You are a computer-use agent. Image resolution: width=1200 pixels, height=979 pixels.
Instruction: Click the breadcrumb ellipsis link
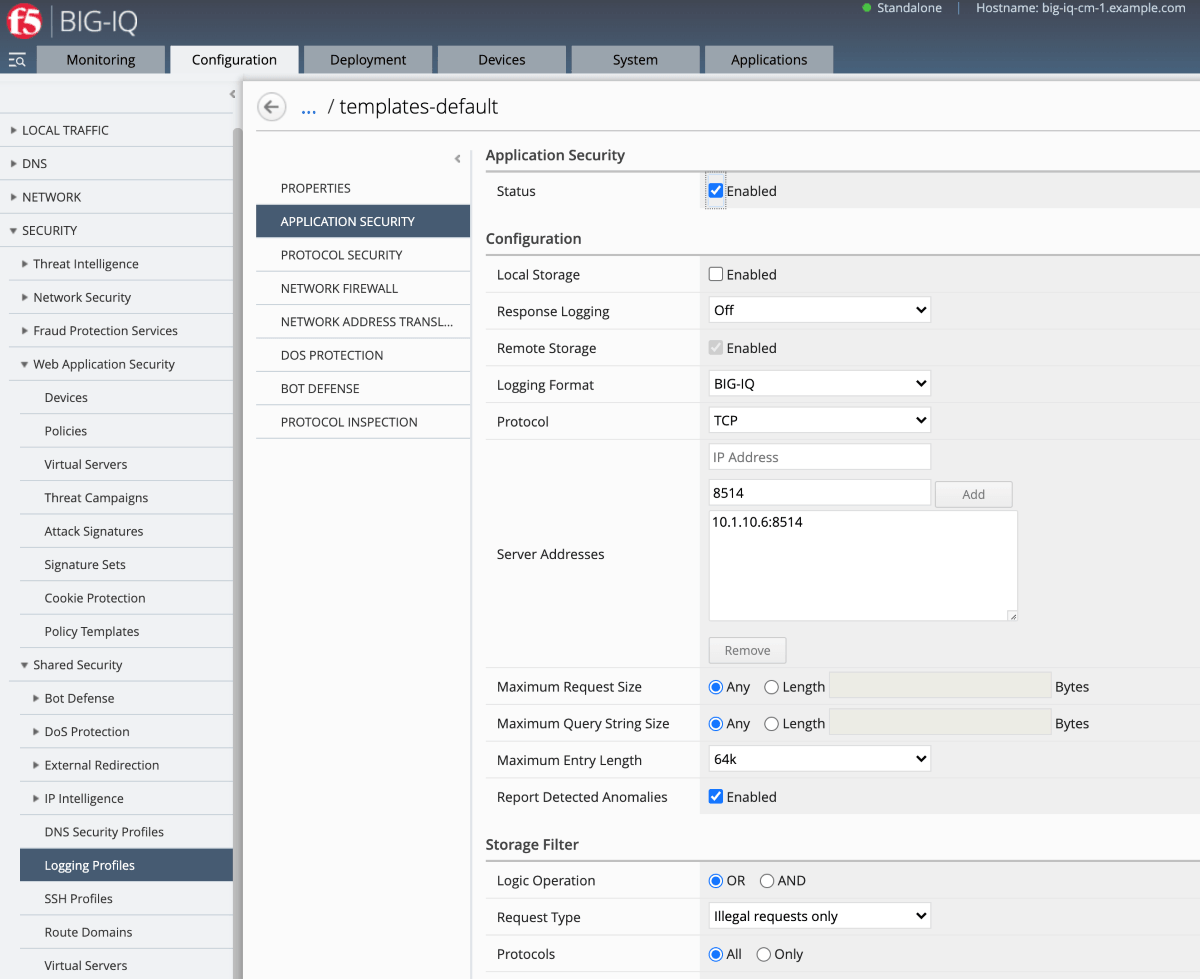click(308, 107)
